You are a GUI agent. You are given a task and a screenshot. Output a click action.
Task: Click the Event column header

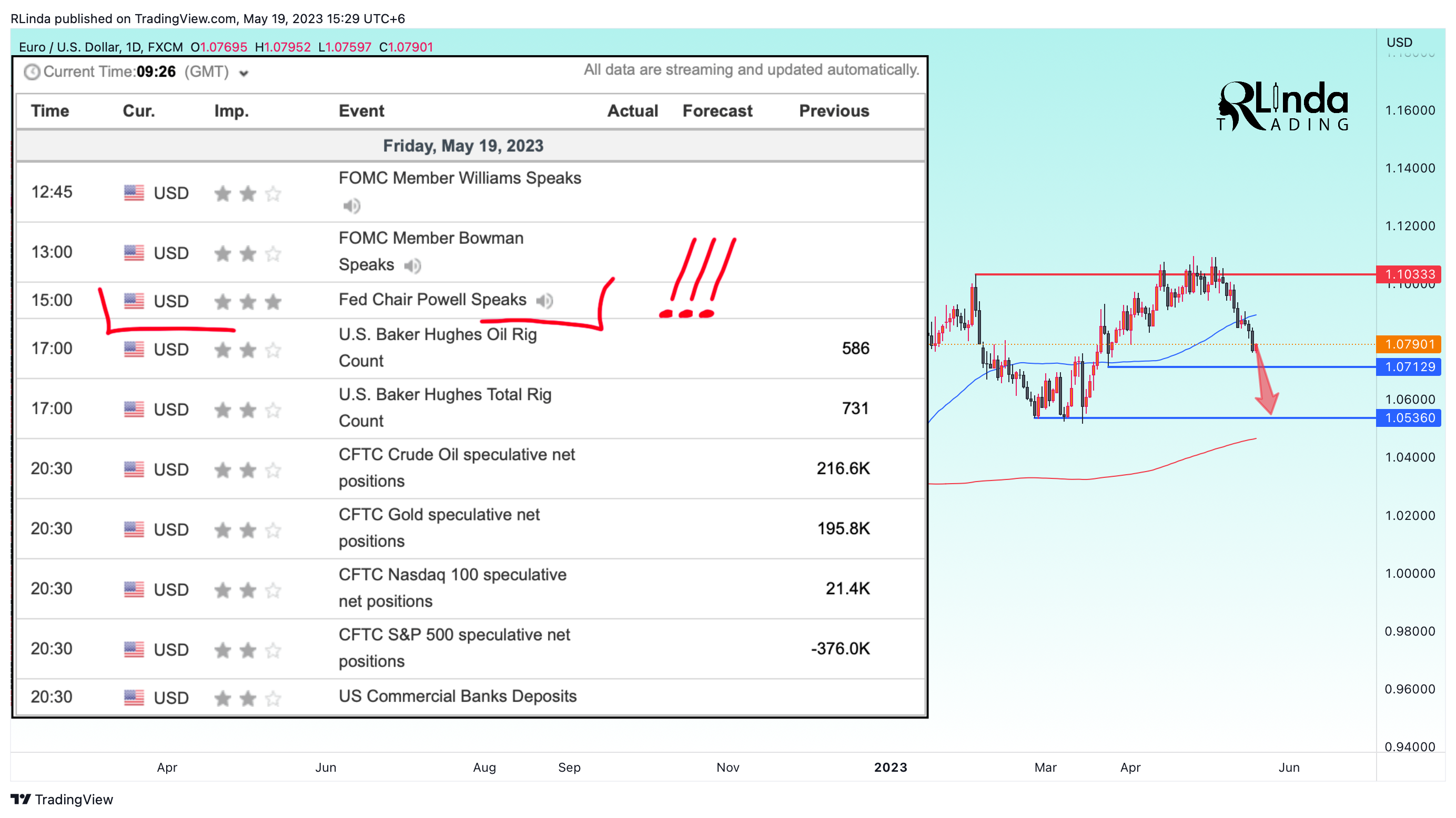[x=361, y=111]
